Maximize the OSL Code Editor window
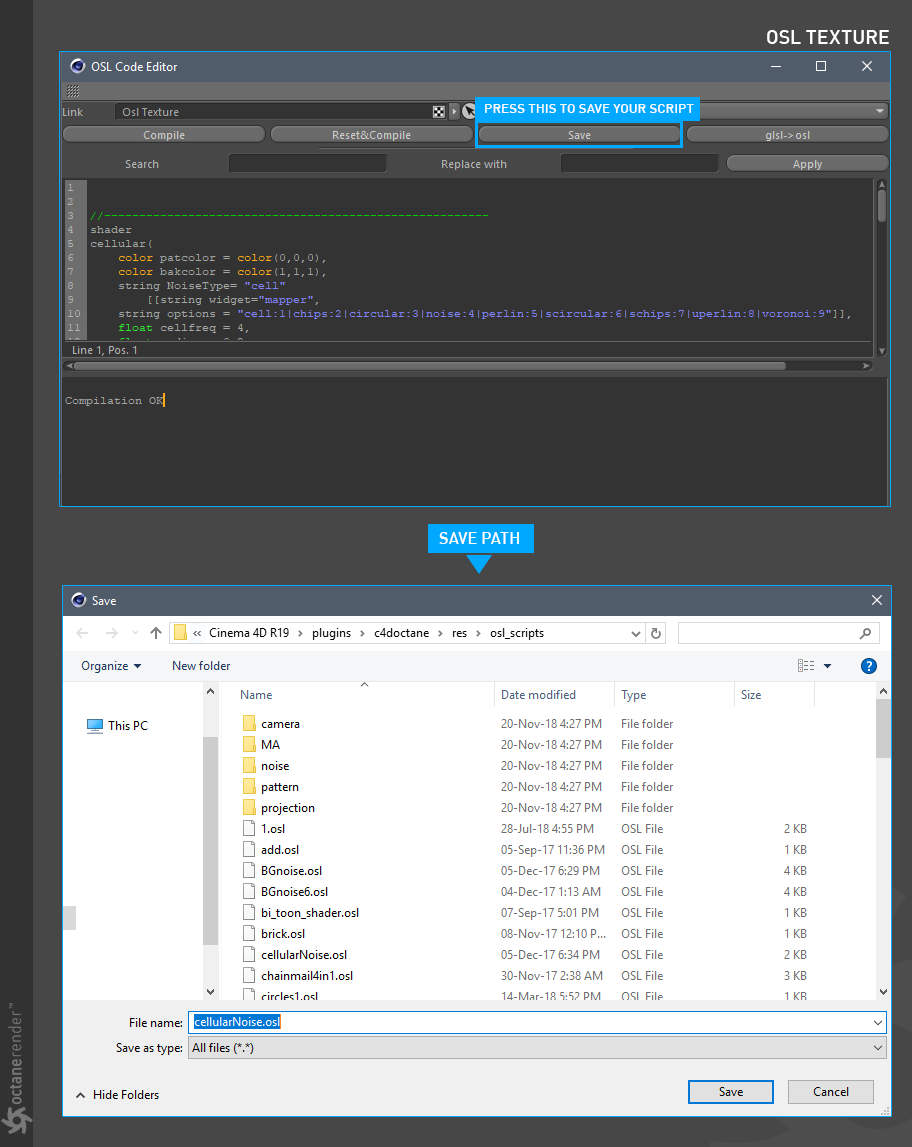The width and height of the screenshot is (912, 1147). [x=821, y=66]
